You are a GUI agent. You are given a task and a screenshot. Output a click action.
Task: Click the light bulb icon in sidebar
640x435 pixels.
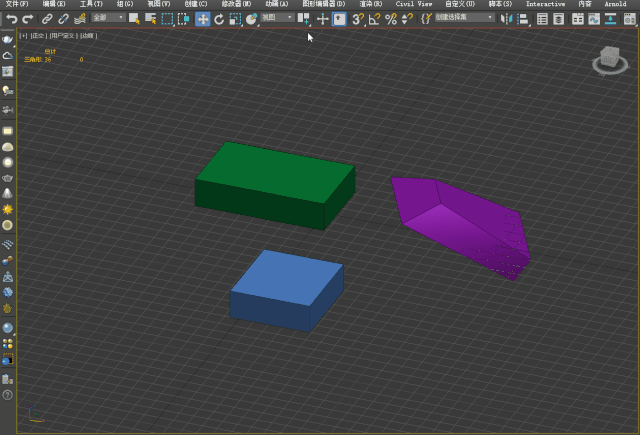pos(7,90)
